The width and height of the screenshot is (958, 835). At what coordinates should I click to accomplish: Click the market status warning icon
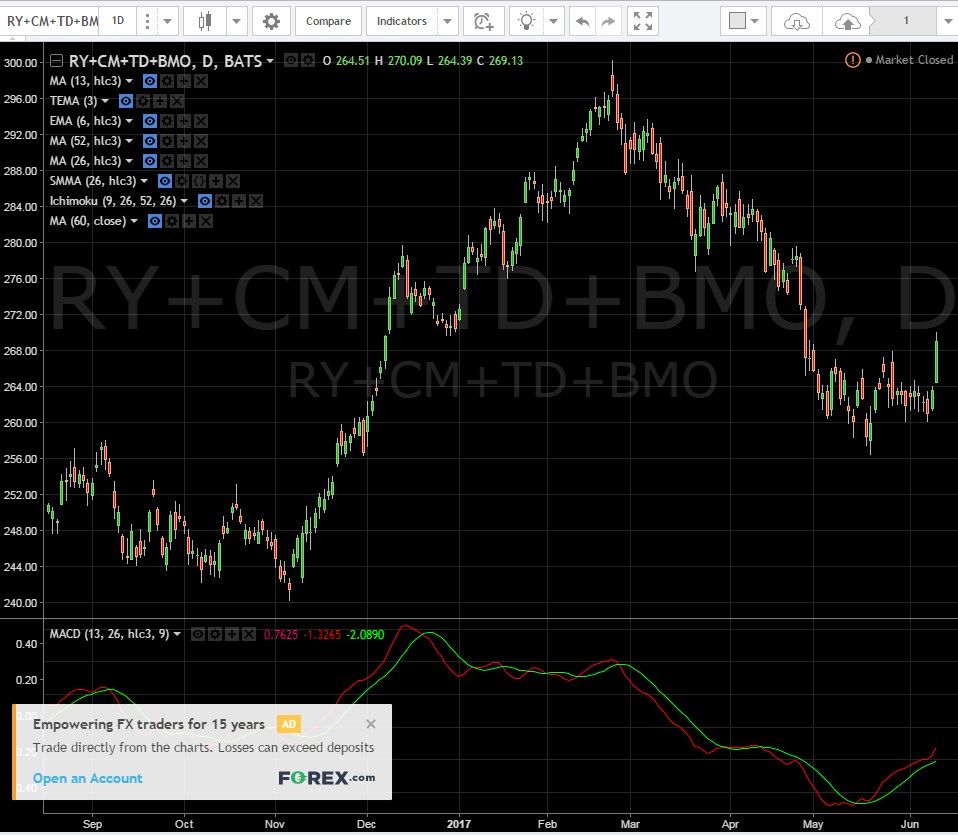pyautogui.click(x=853, y=60)
